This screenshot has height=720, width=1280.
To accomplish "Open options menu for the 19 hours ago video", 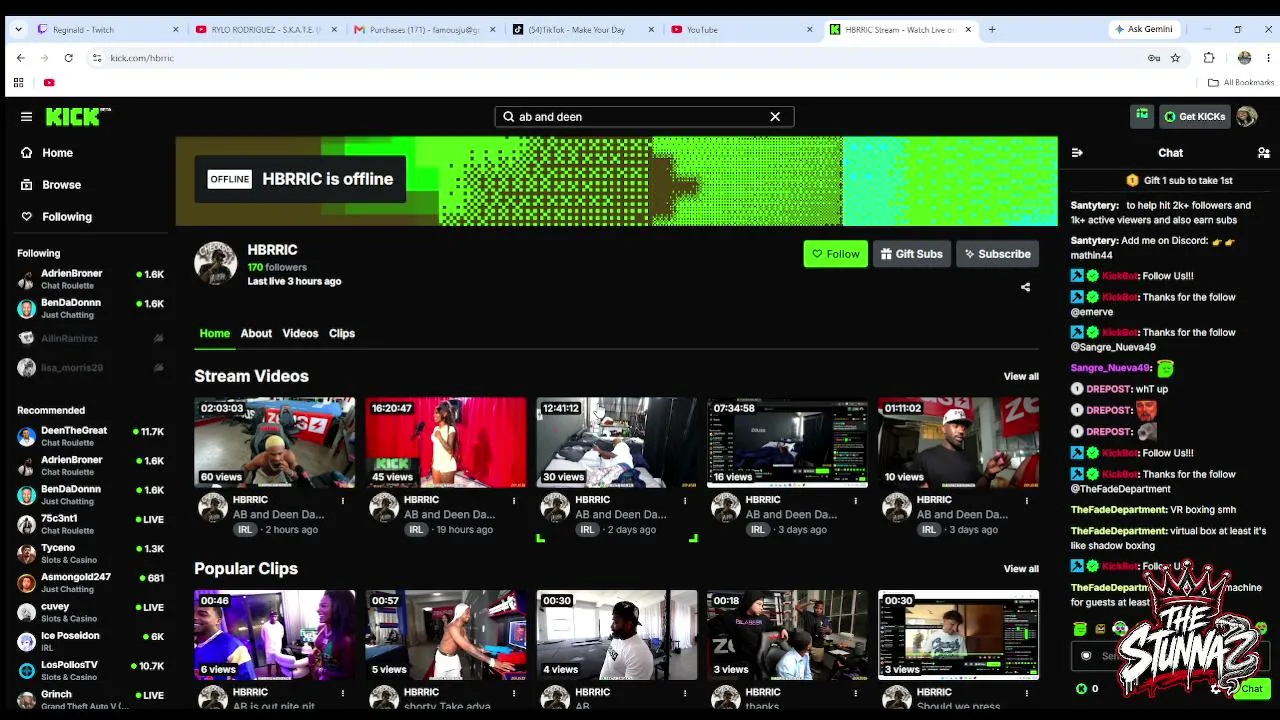I will 514,500.
